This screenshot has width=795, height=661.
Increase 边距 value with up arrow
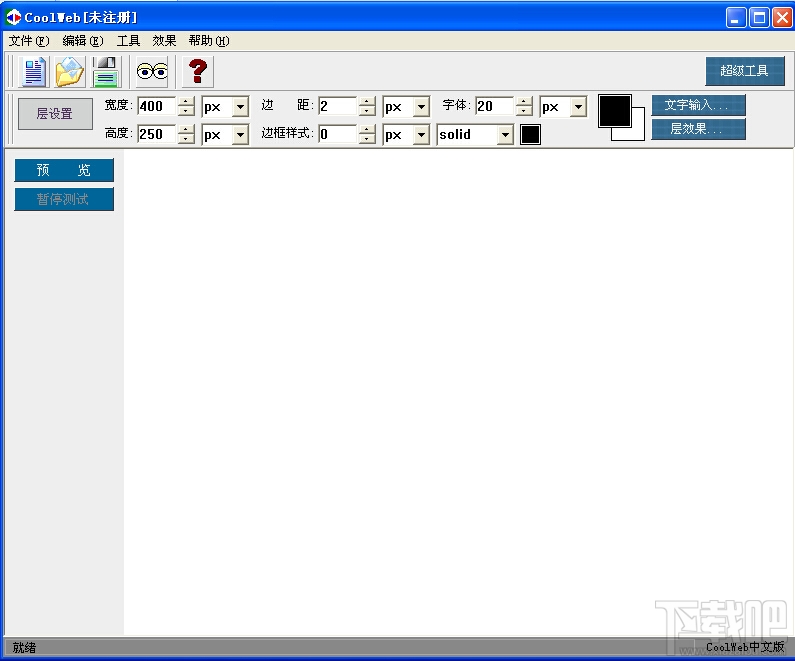pyautogui.click(x=367, y=101)
